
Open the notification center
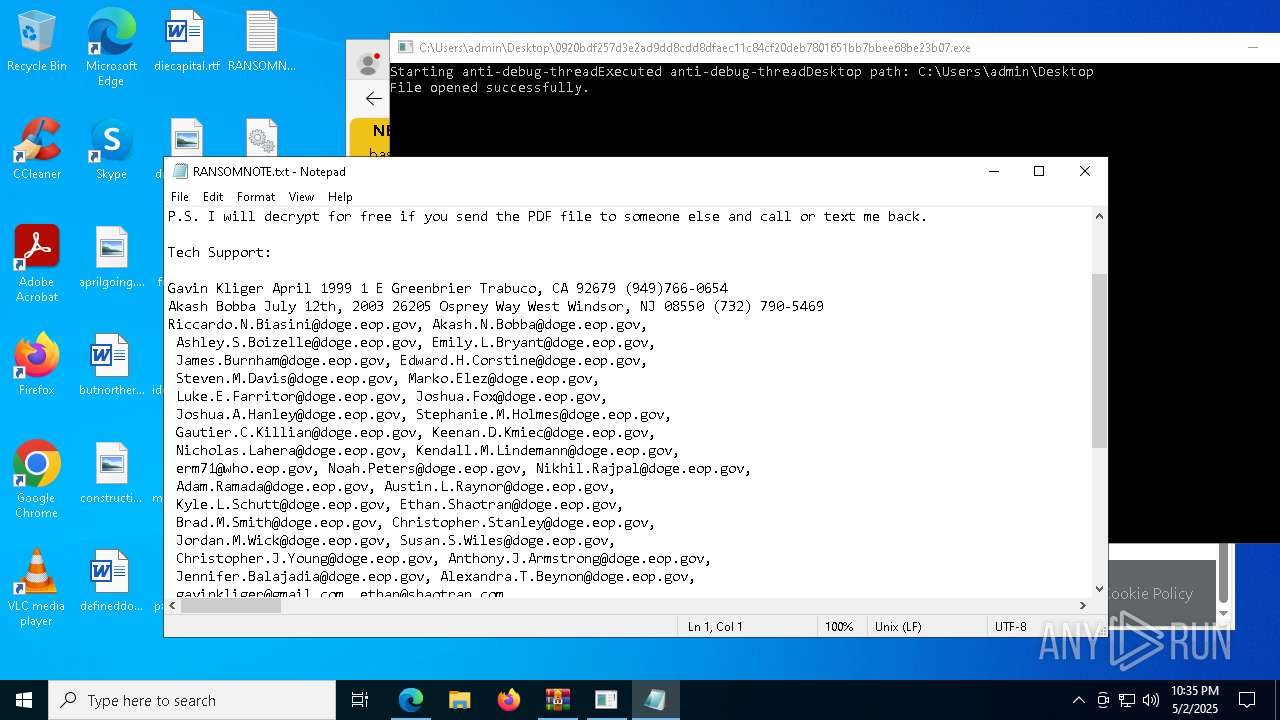tap(1247, 700)
